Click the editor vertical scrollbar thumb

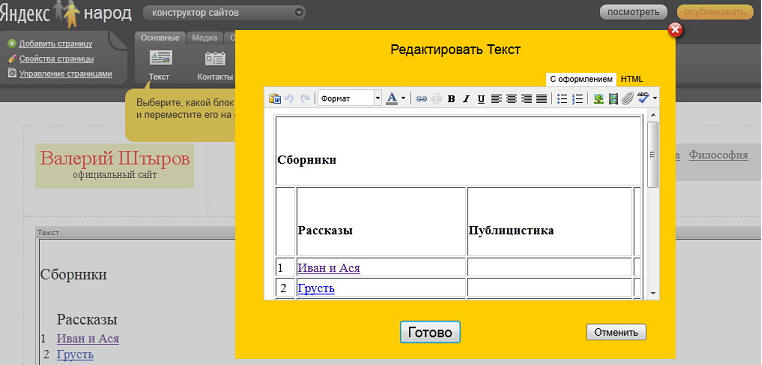653,155
